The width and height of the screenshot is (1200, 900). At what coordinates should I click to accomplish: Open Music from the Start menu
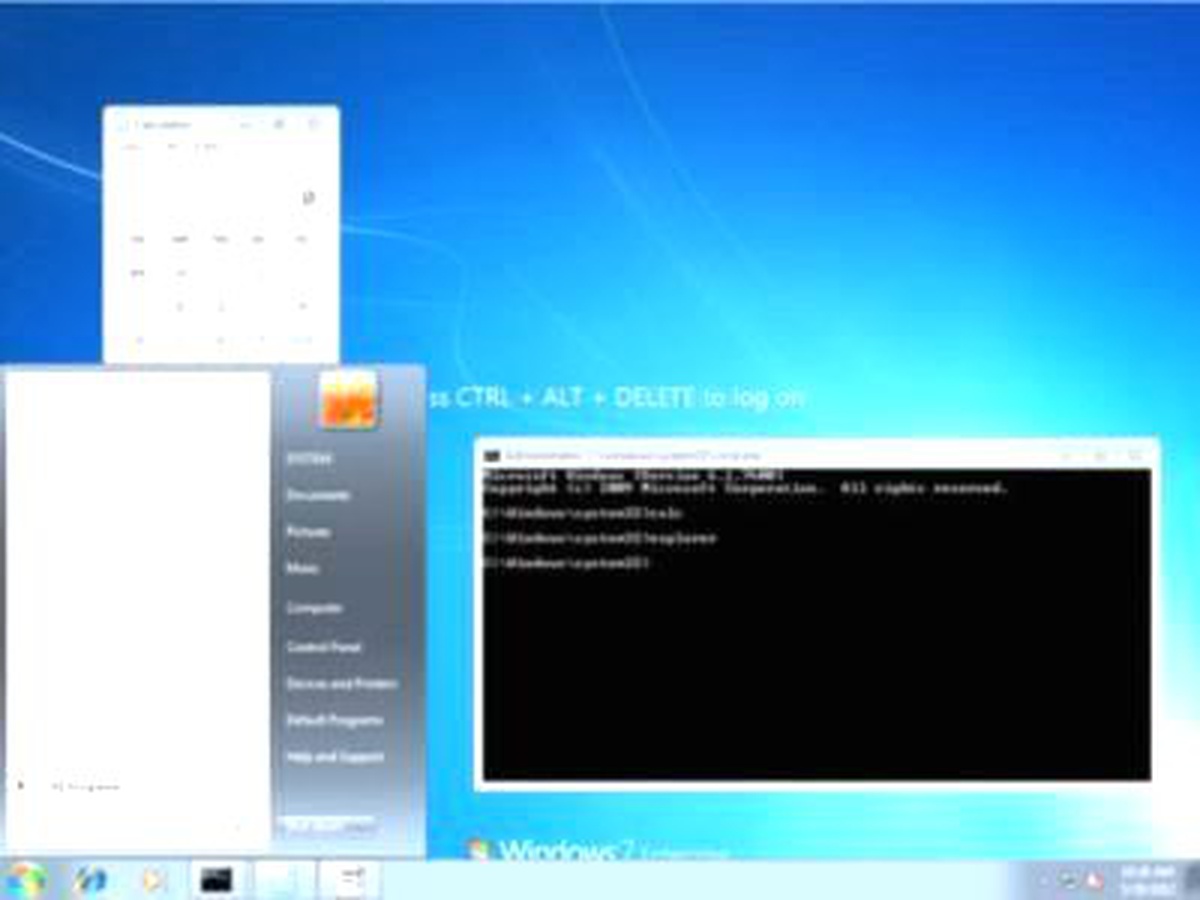point(303,568)
